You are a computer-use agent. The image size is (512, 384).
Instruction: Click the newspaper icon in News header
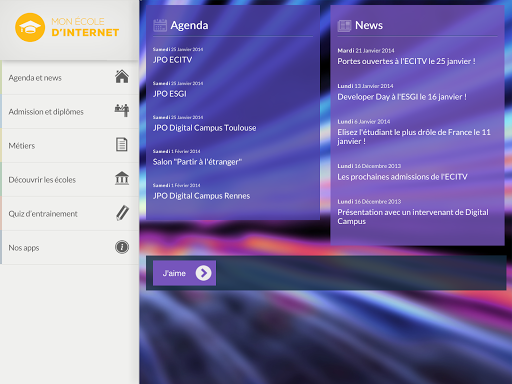pos(344,26)
